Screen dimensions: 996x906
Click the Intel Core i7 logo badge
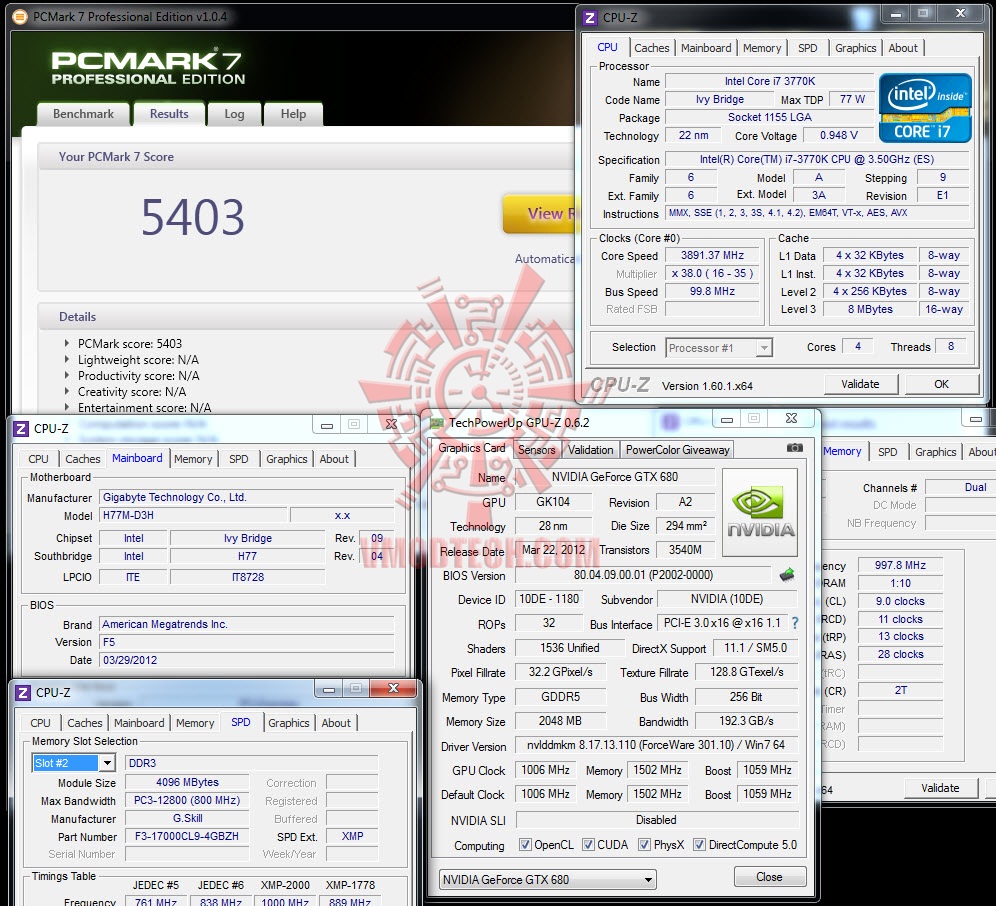point(925,108)
